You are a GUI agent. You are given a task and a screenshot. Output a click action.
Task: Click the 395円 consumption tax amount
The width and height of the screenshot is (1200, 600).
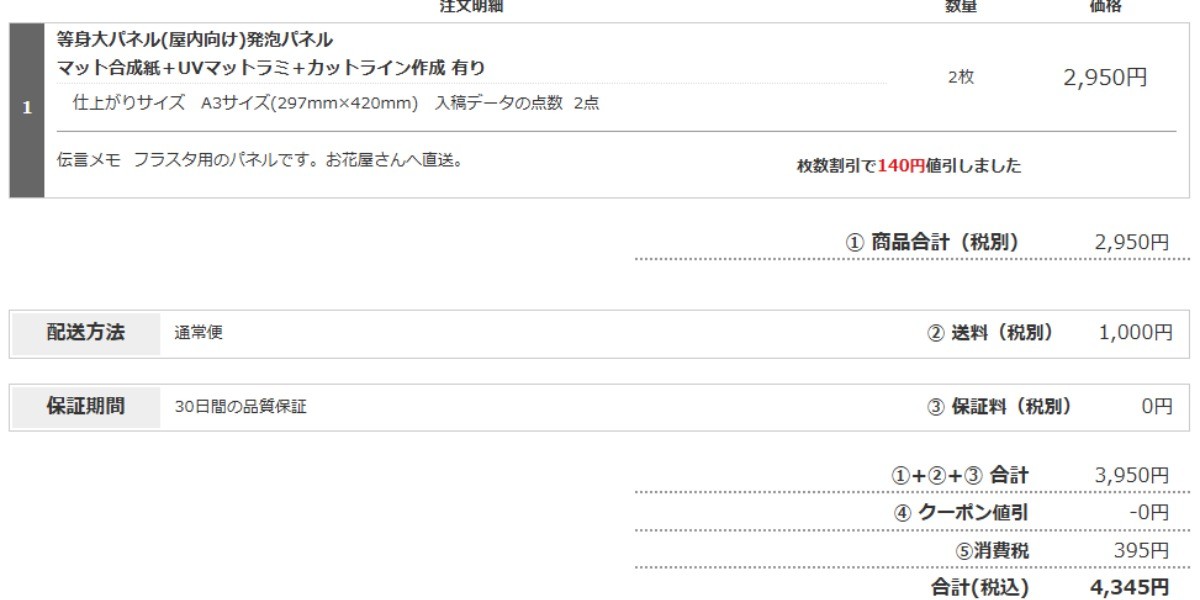pyautogui.click(x=1141, y=551)
